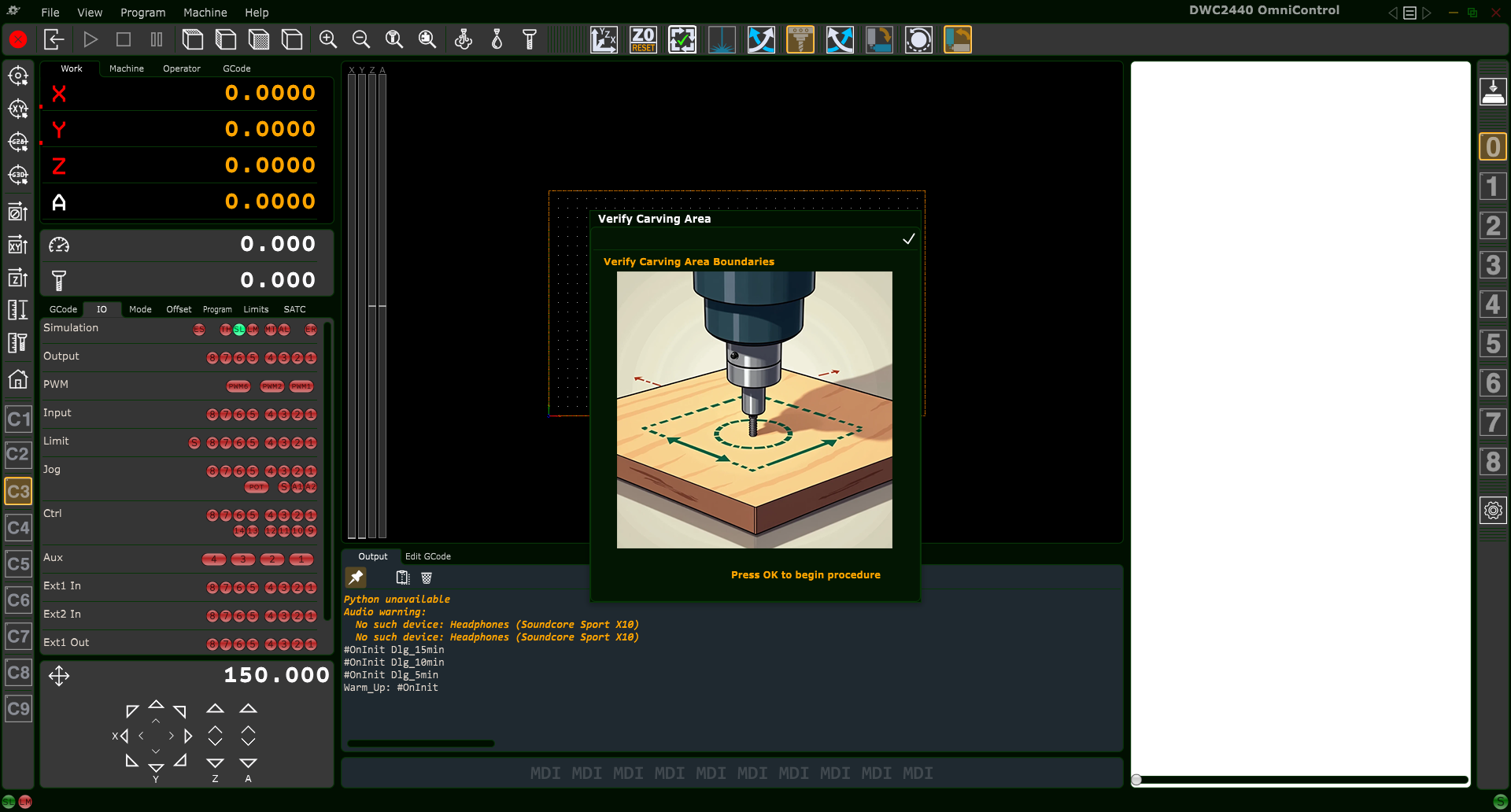Click the home icon in the left sidebar
This screenshot has width=1511, height=812.
click(x=18, y=380)
